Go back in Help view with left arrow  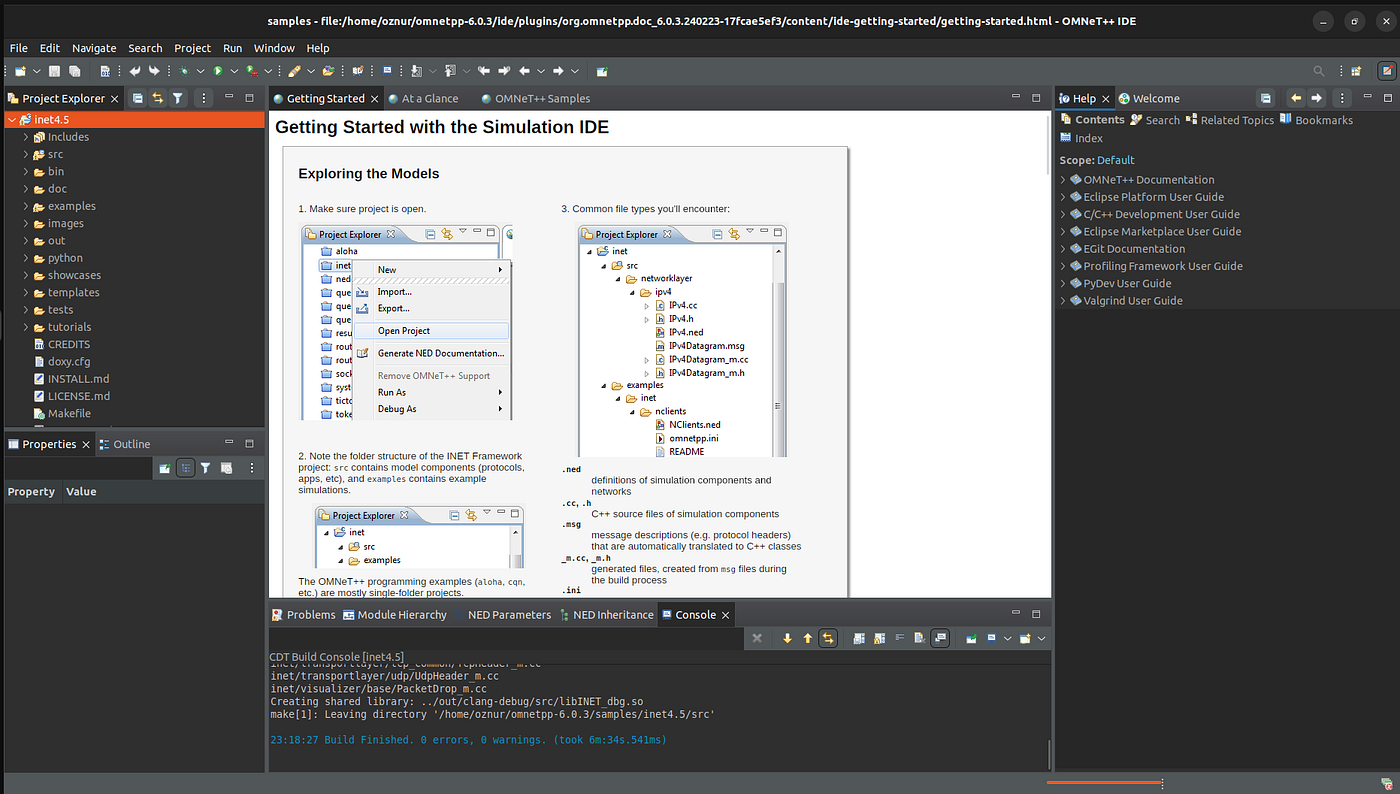pyautogui.click(x=1296, y=98)
